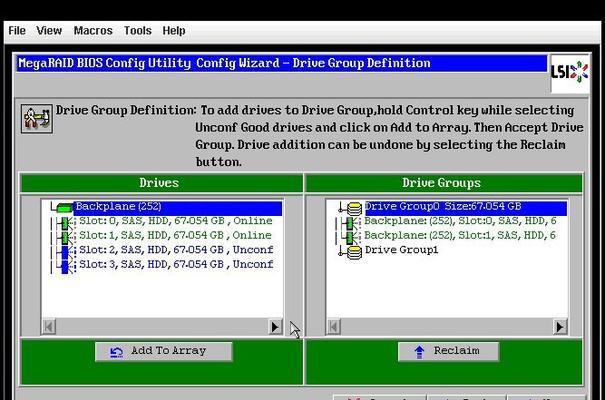
Task: Click the Reclaim button
Action: (x=448, y=351)
